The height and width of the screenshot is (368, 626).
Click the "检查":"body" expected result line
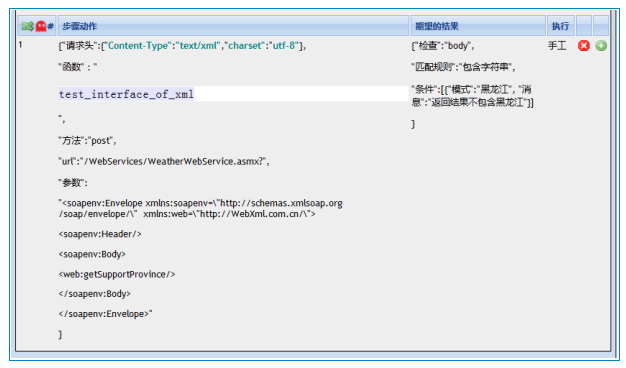(x=443, y=46)
